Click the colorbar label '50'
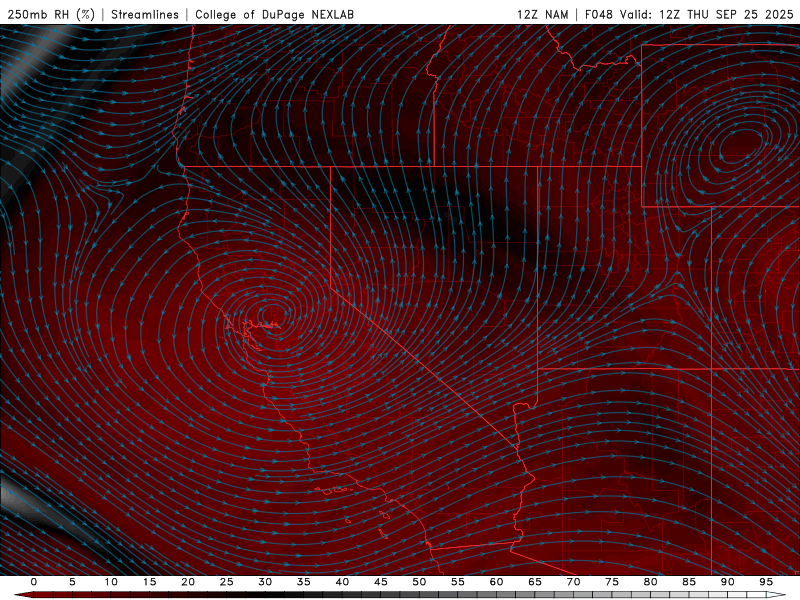The image size is (800, 600). pos(419,582)
